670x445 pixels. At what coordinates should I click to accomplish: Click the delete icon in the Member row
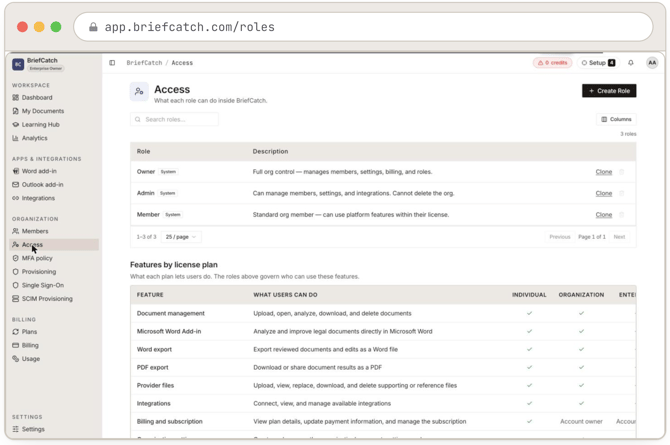(x=622, y=215)
